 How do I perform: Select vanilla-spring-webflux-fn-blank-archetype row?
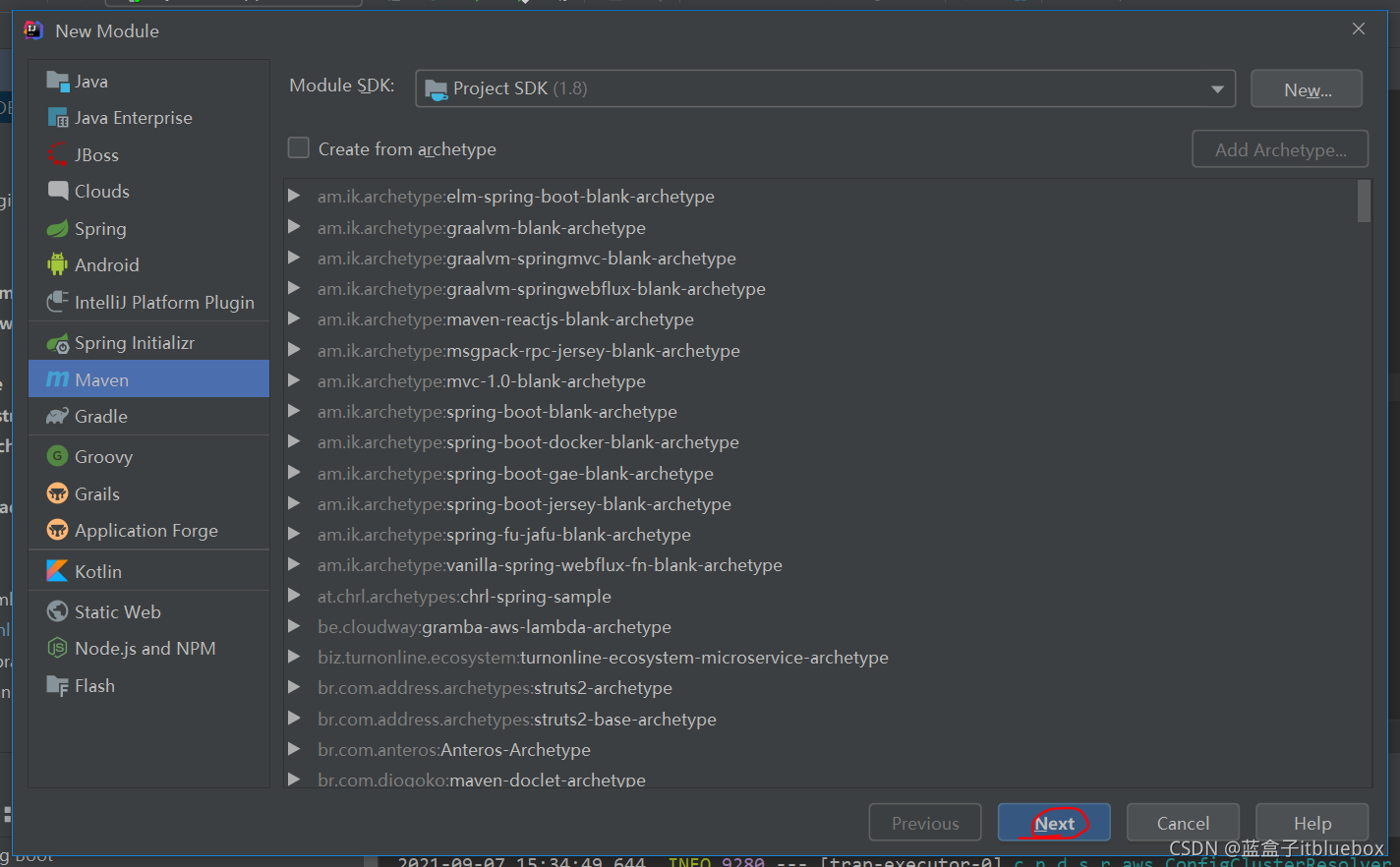tap(820, 564)
